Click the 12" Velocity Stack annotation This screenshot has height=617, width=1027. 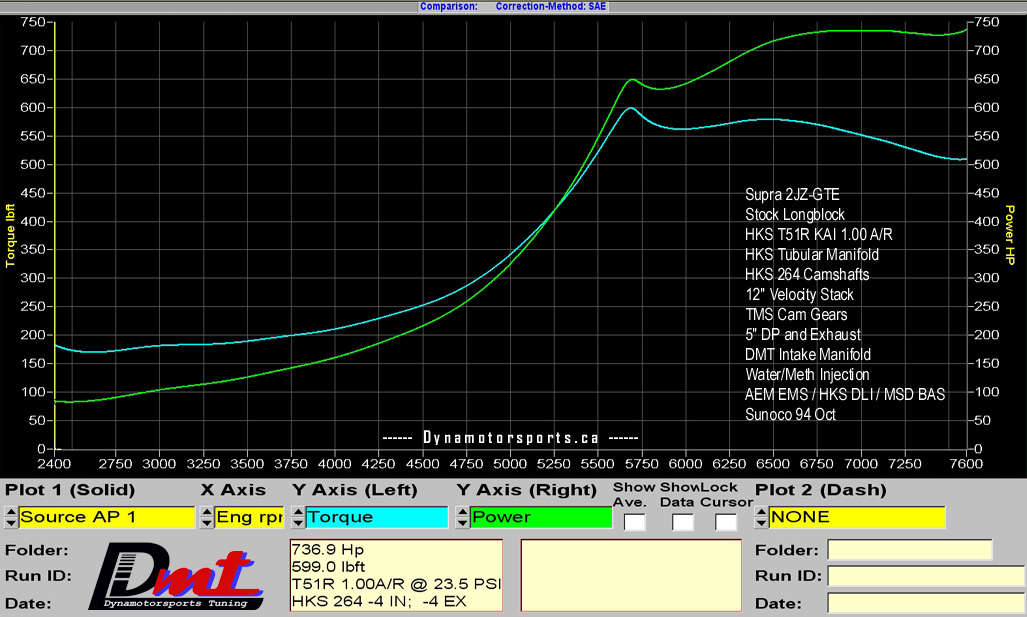click(799, 294)
